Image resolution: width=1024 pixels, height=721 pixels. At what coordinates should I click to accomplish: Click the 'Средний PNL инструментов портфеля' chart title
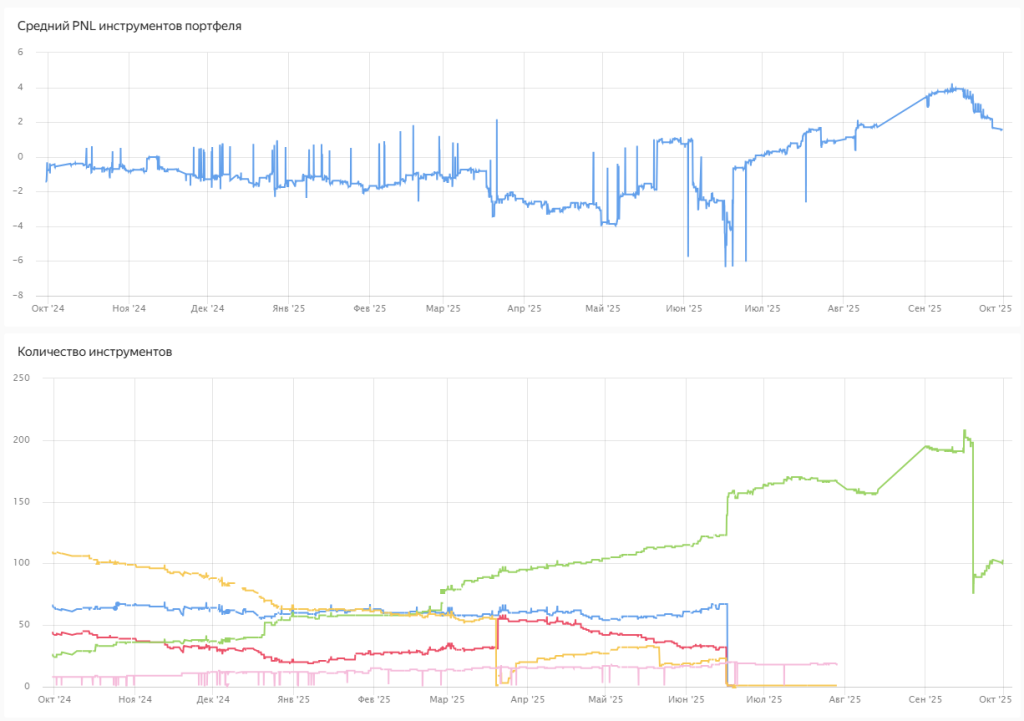point(130,25)
